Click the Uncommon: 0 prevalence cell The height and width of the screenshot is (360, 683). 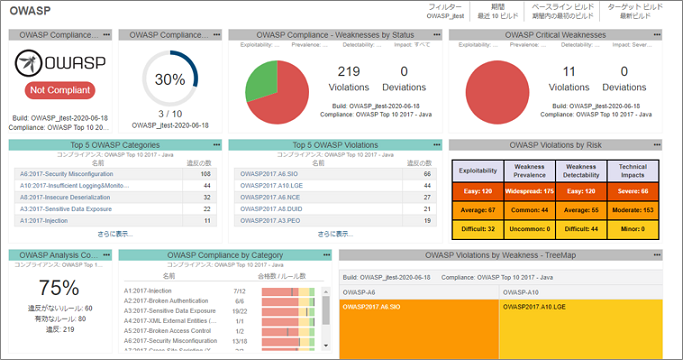529,229
